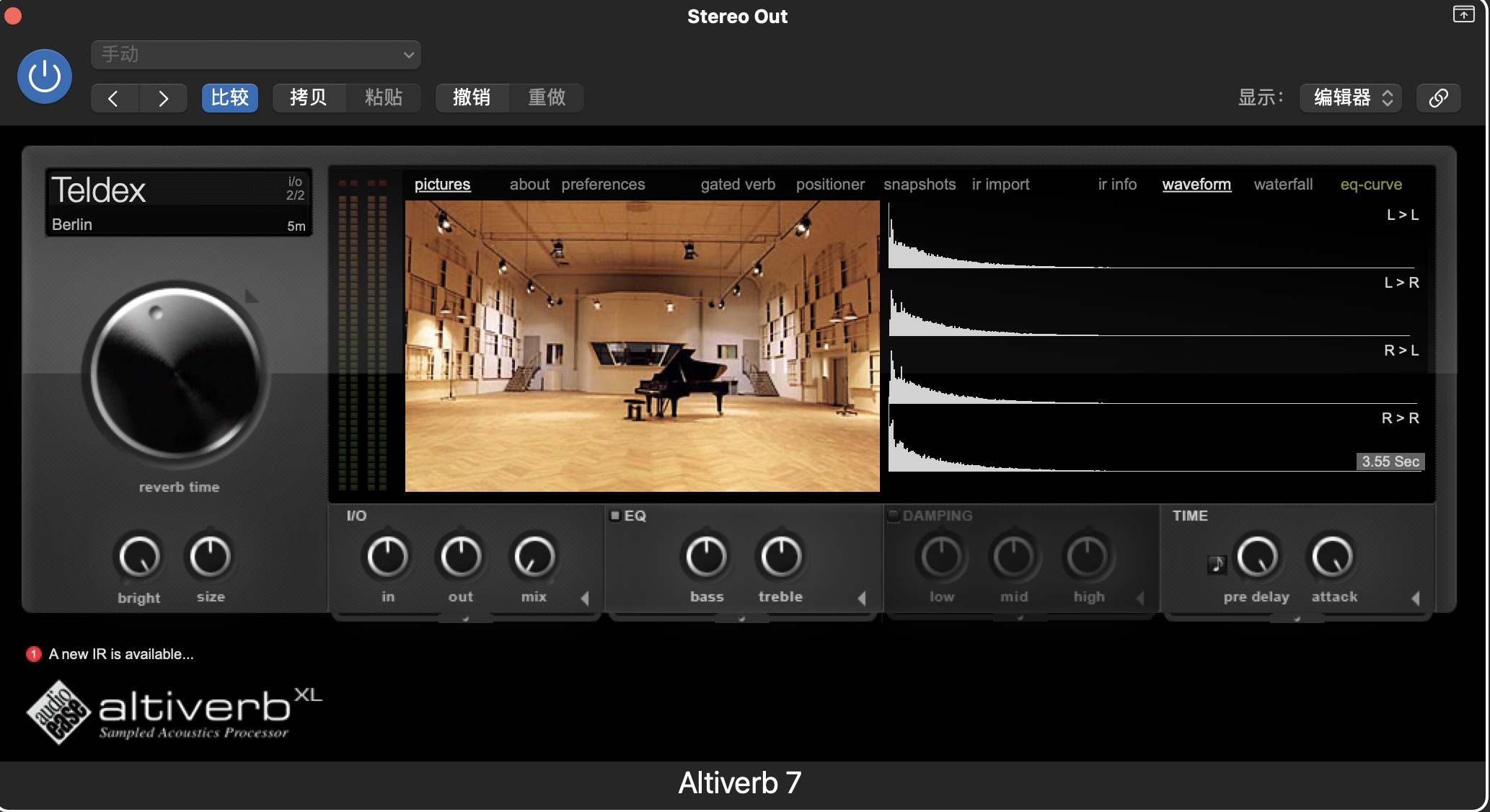This screenshot has width=1490, height=812.
Task: Switch to the eq-curve view
Action: (1371, 185)
